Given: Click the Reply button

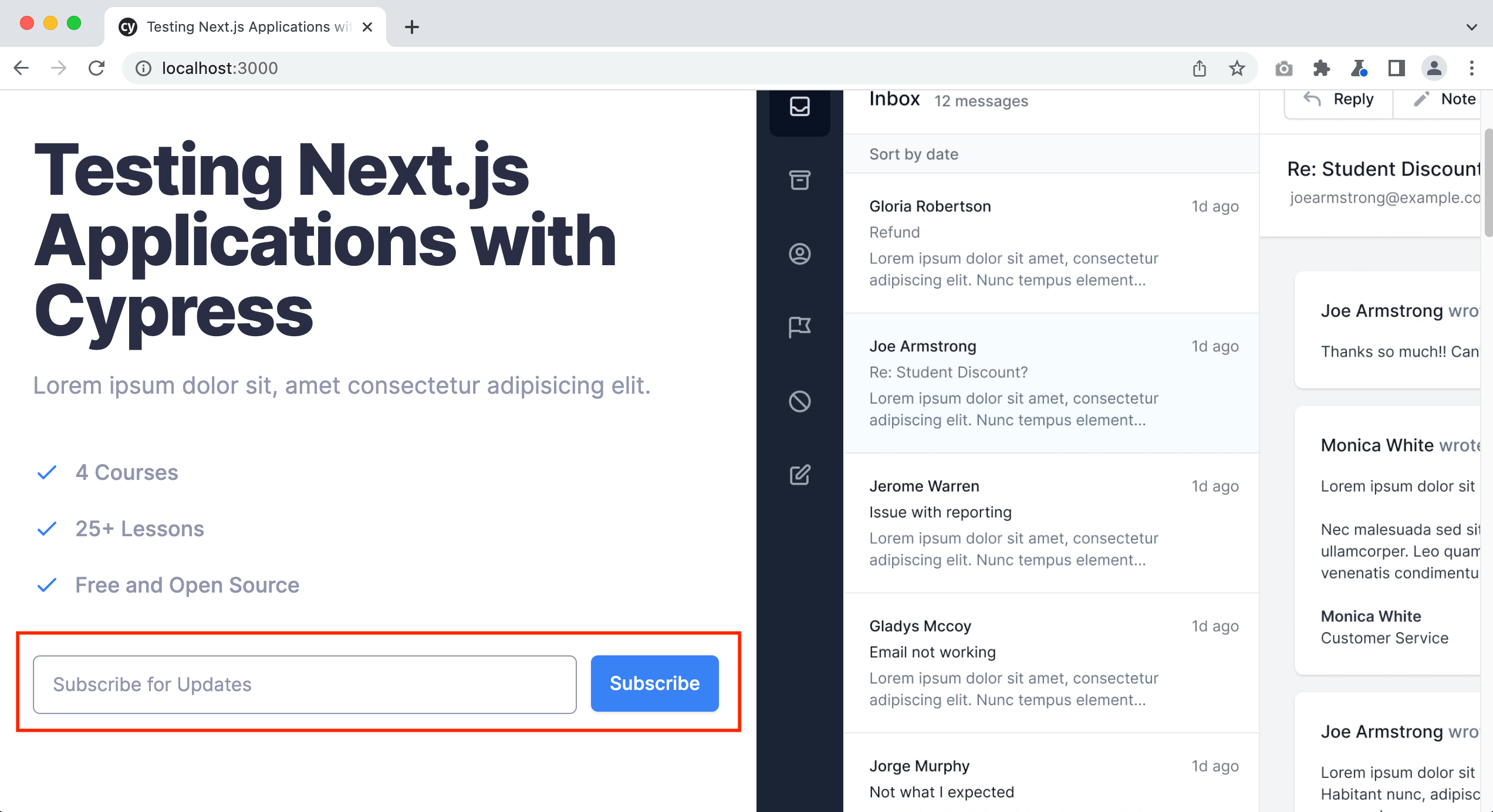Looking at the screenshot, I should [x=1338, y=99].
